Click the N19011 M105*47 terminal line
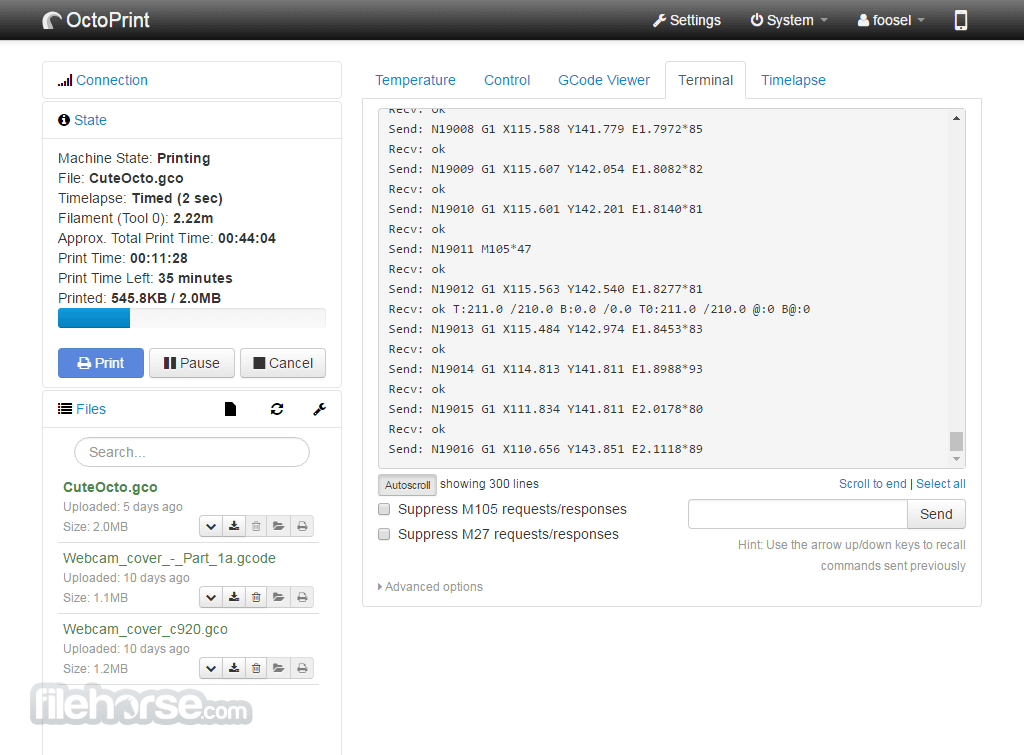1024x755 pixels. 460,249
